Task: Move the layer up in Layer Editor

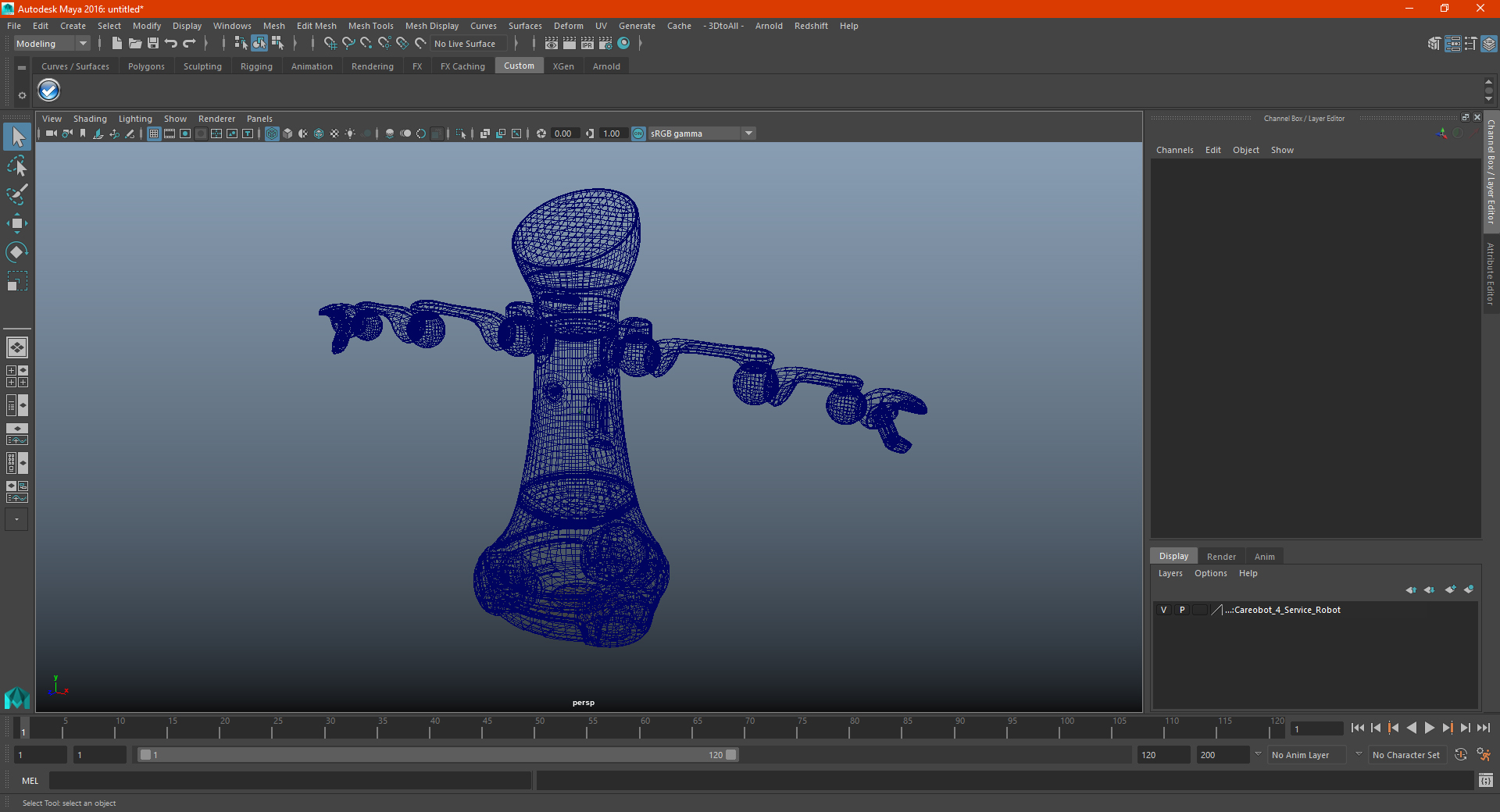Action: point(1411,589)
